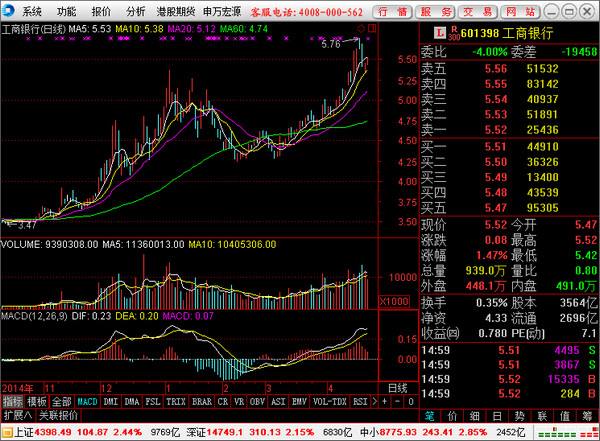Open the 系统 menu

click(31, 11)
